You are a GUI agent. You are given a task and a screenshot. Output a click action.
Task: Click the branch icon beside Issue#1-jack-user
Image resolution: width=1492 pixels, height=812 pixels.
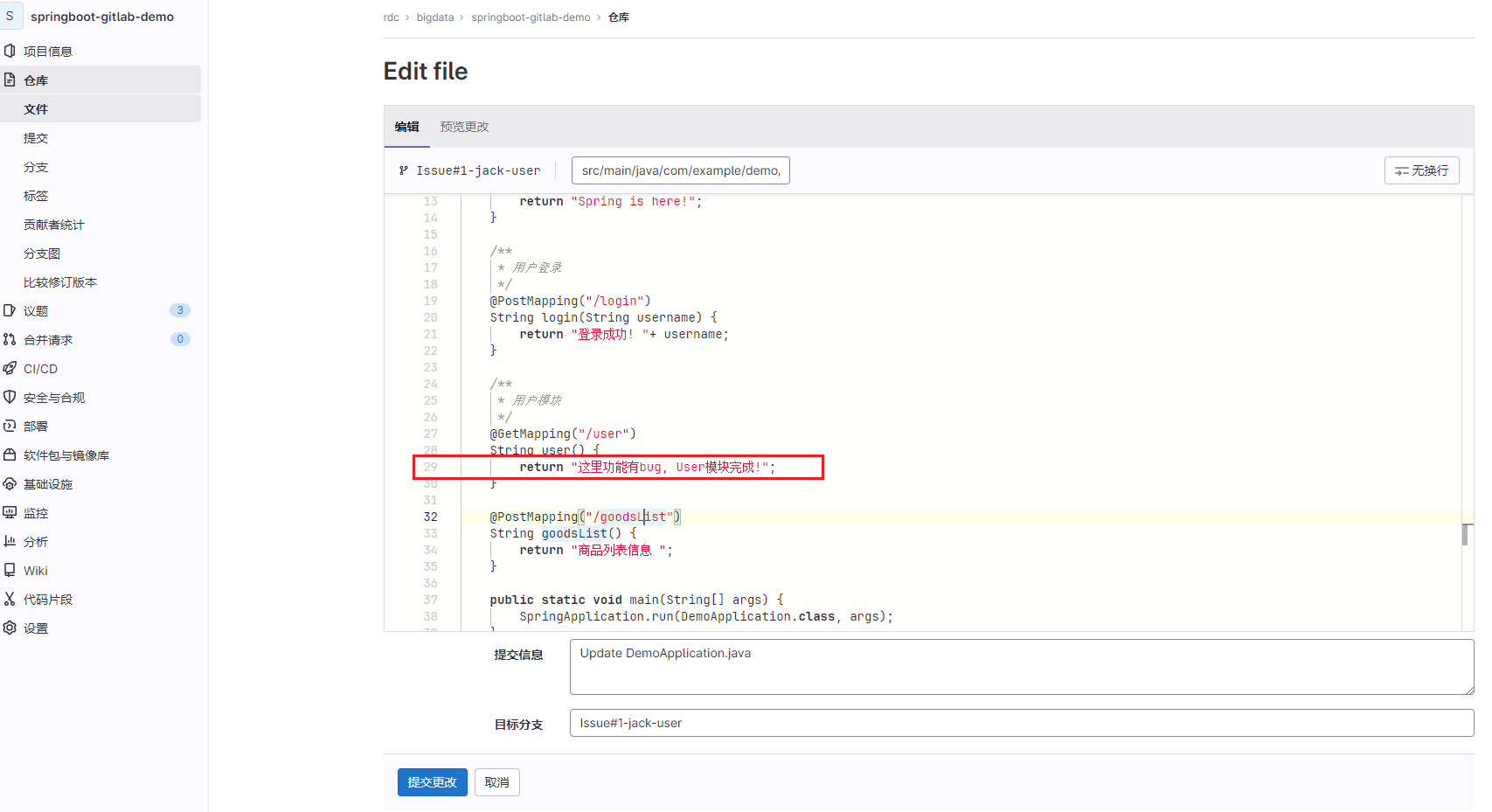coord(403,170)
